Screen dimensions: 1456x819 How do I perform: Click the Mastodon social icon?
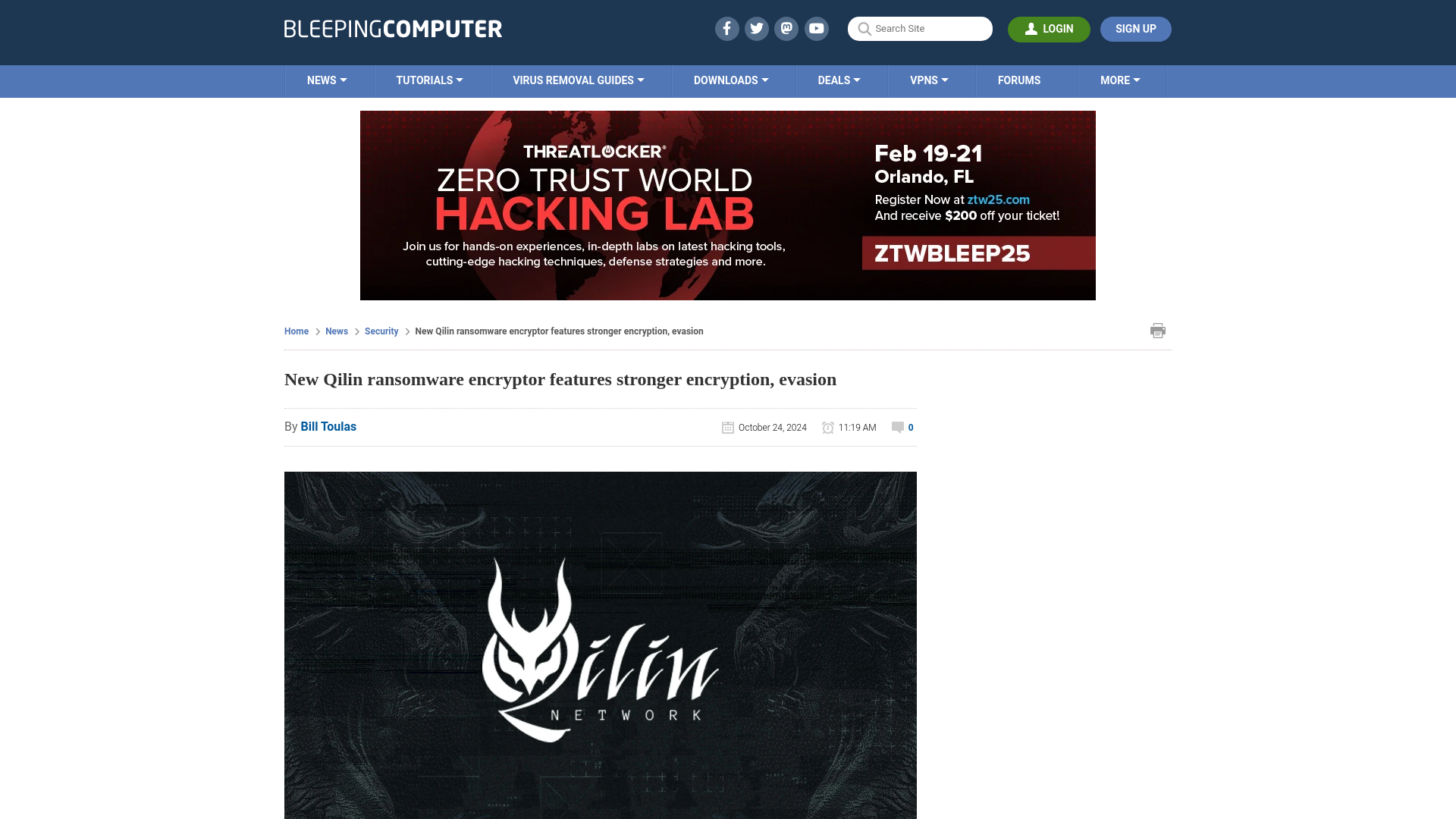click(x=787, y=28)
